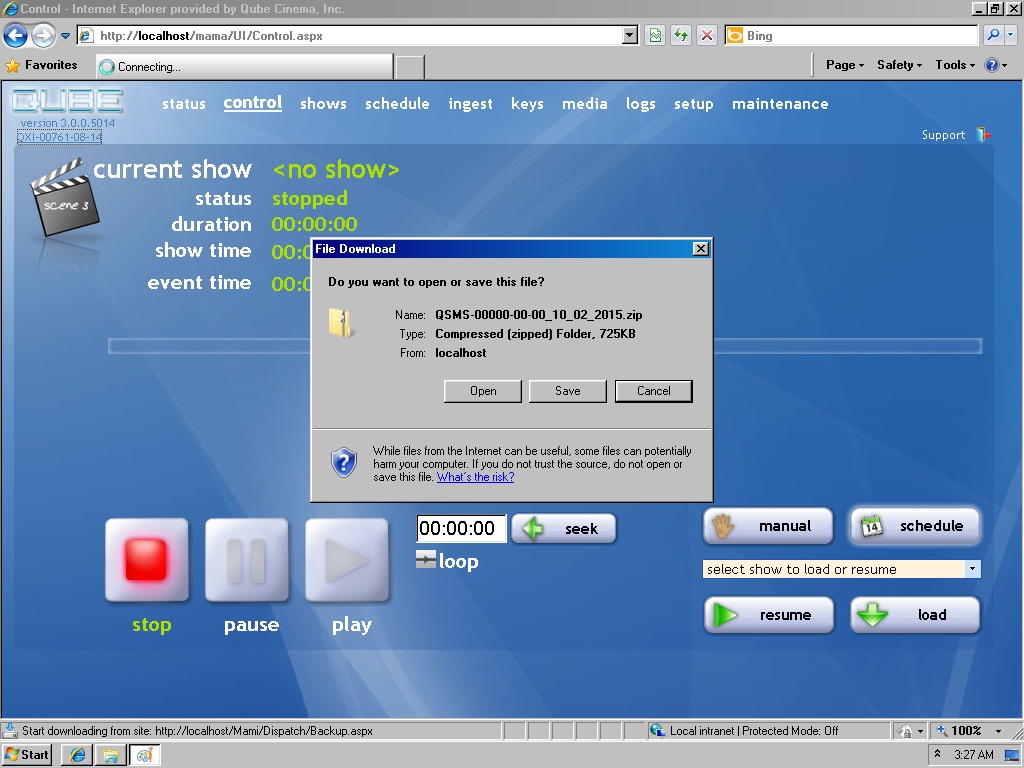Image resolution: width=1024 pixels, height=768 pixels.
Task: Click the logout icon beside Support
Action: click(x=984, y=135)
